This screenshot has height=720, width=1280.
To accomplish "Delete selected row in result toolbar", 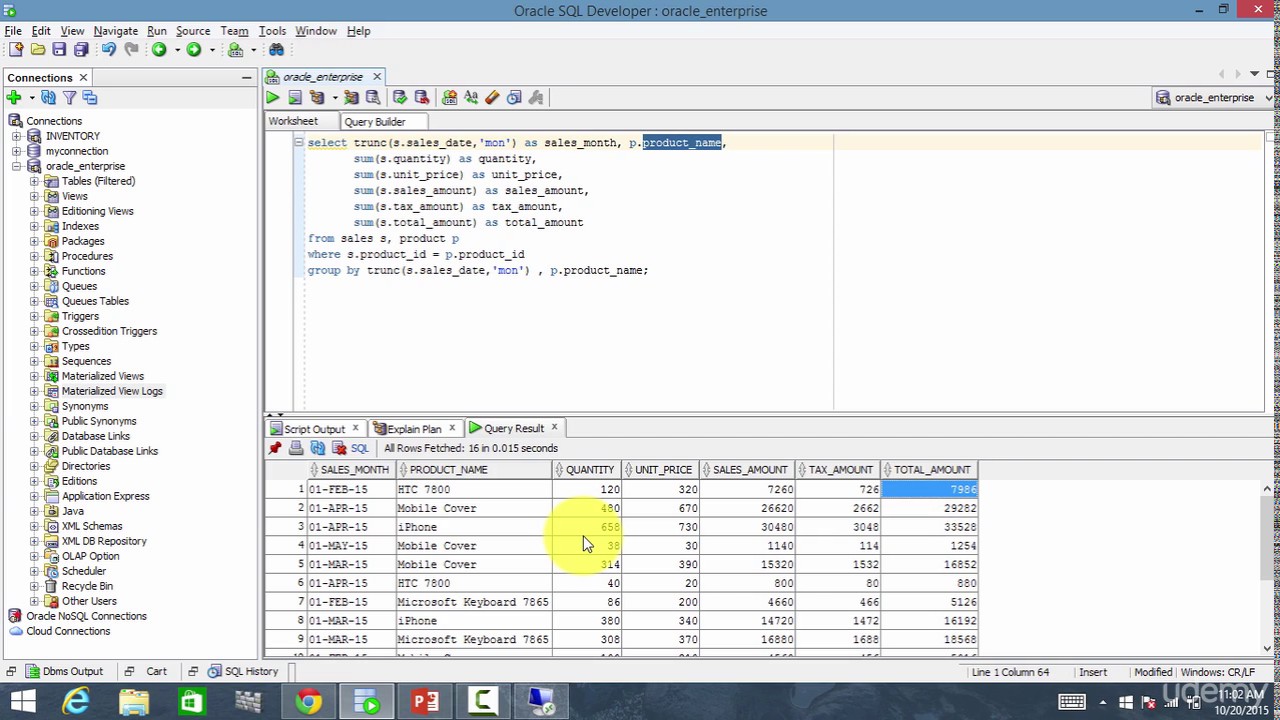I will click(339, 448).
